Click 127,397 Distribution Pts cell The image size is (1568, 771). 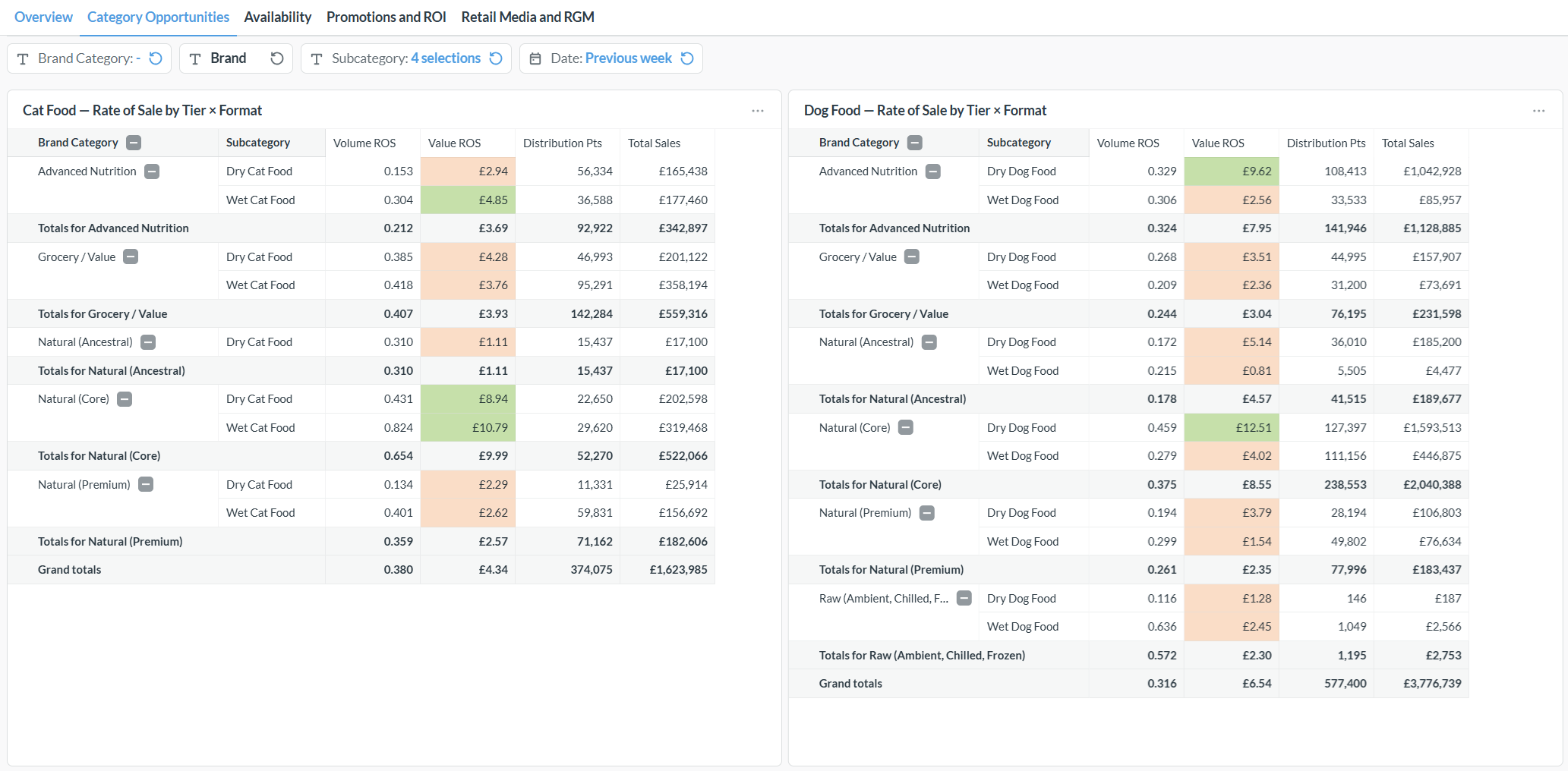point(1327,427)
